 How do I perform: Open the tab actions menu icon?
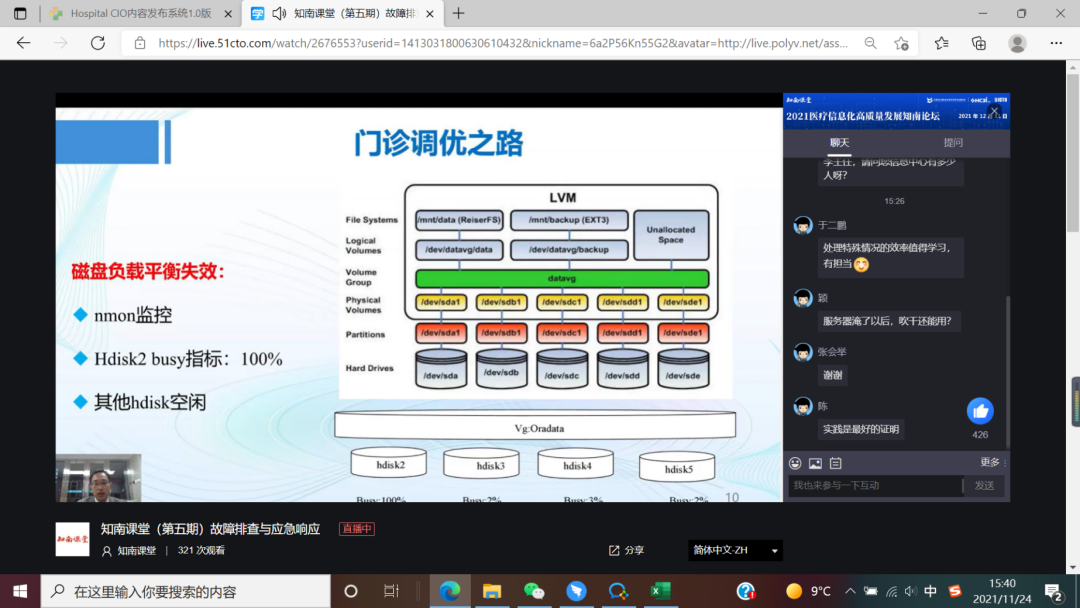pos(20,13)
